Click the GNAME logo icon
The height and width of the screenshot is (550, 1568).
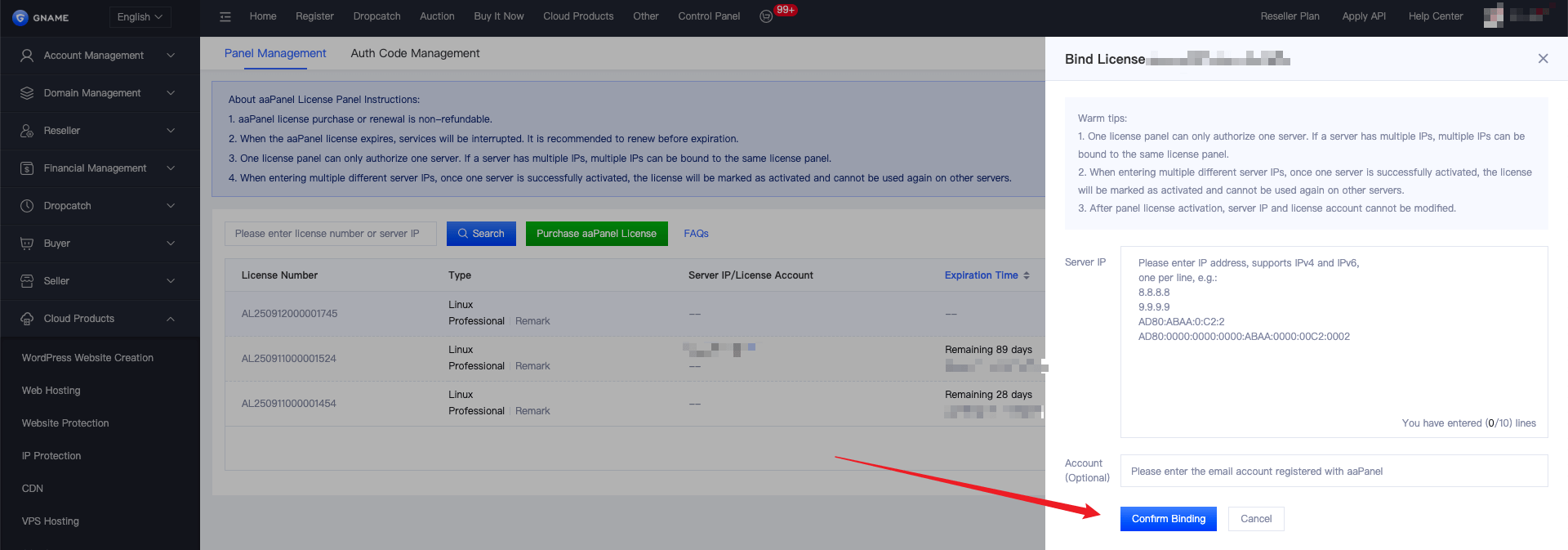(20, 17)
